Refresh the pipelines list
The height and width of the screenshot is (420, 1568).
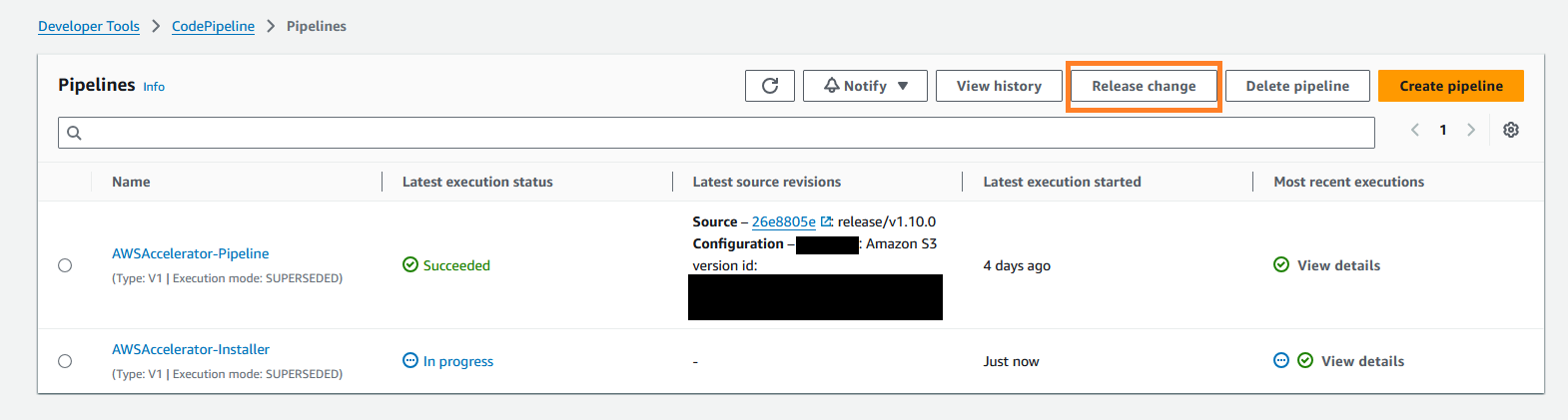770,86
